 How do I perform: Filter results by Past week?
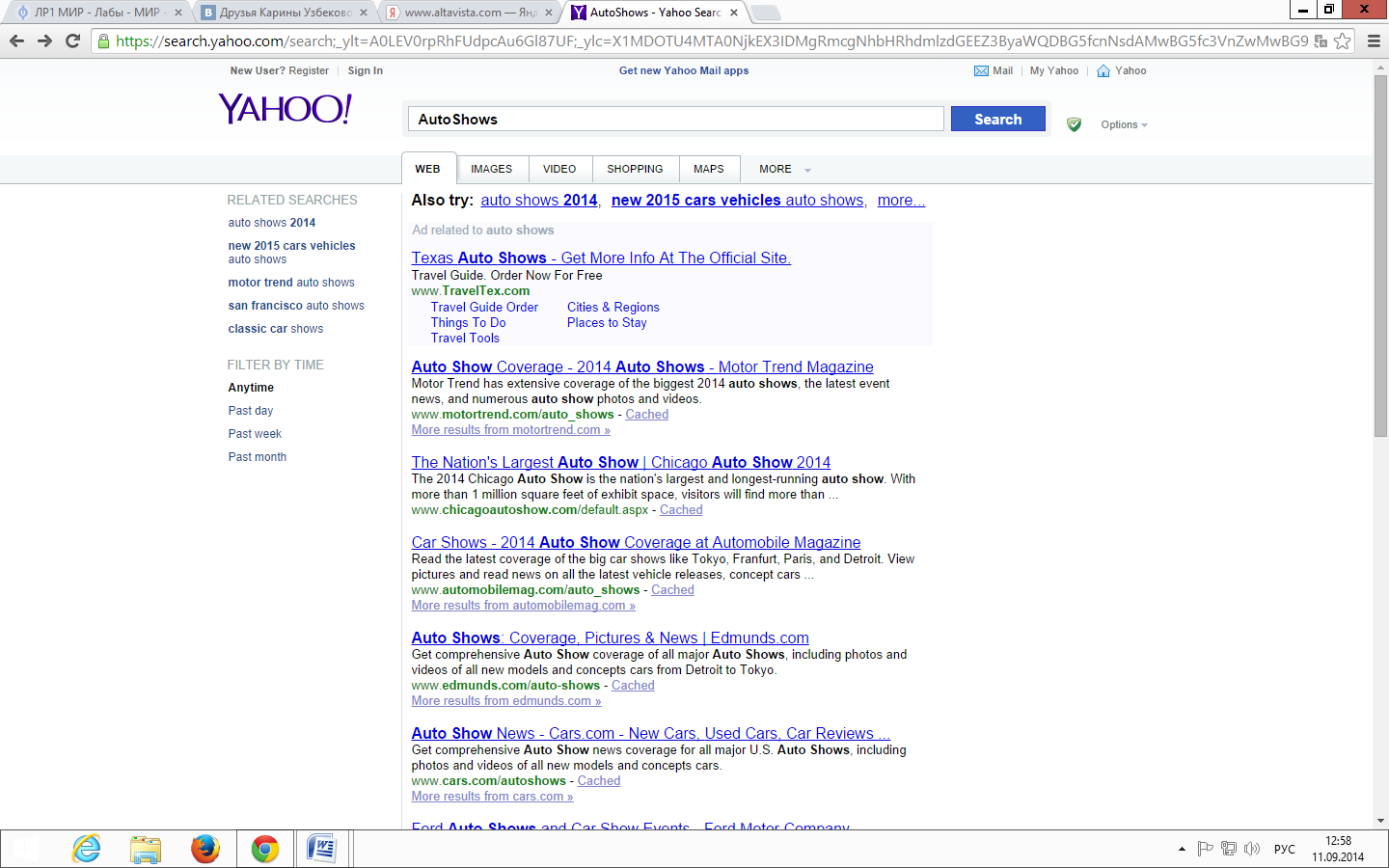pos(255,434)
